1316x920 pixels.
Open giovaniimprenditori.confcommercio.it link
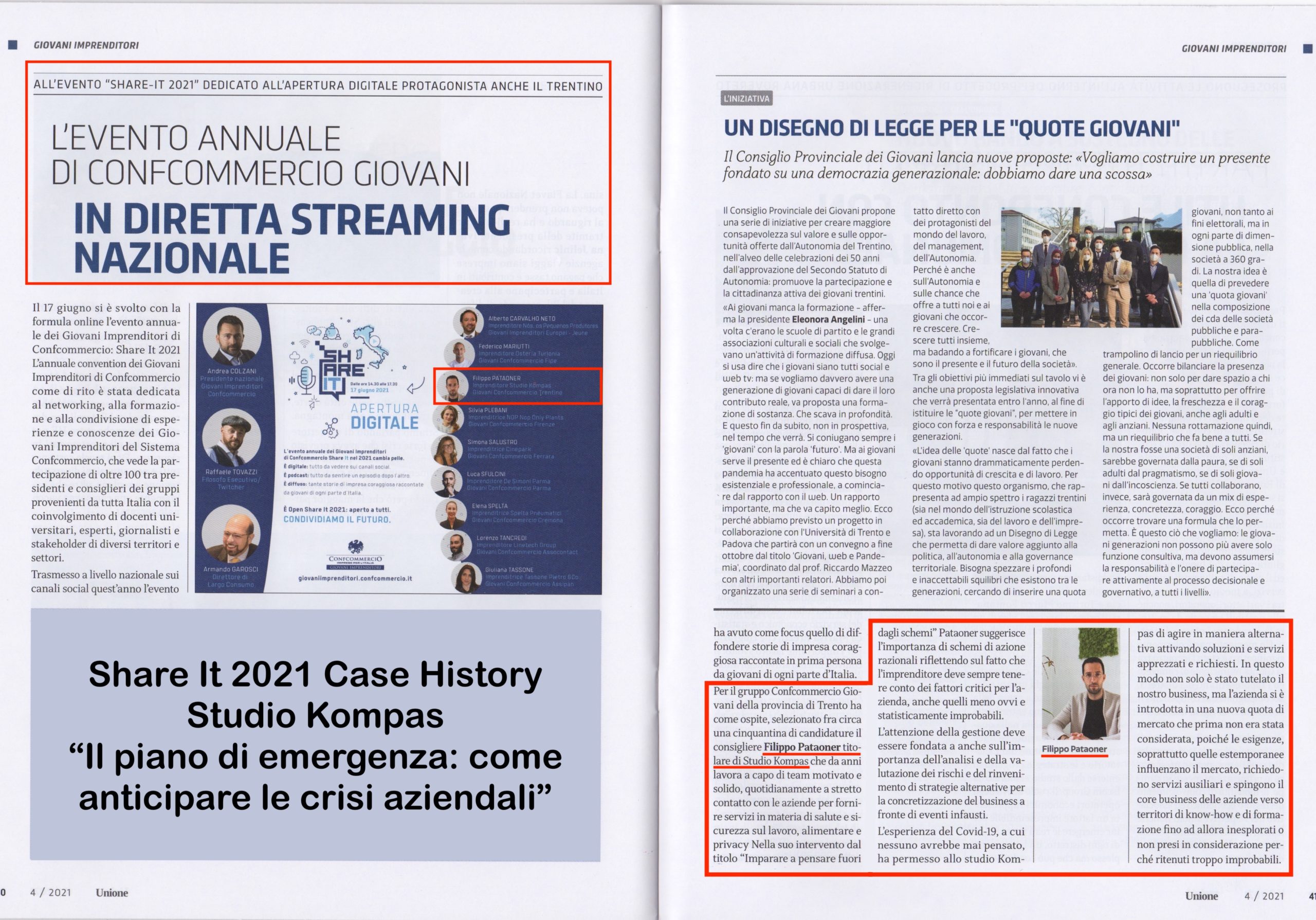point(355,579)
